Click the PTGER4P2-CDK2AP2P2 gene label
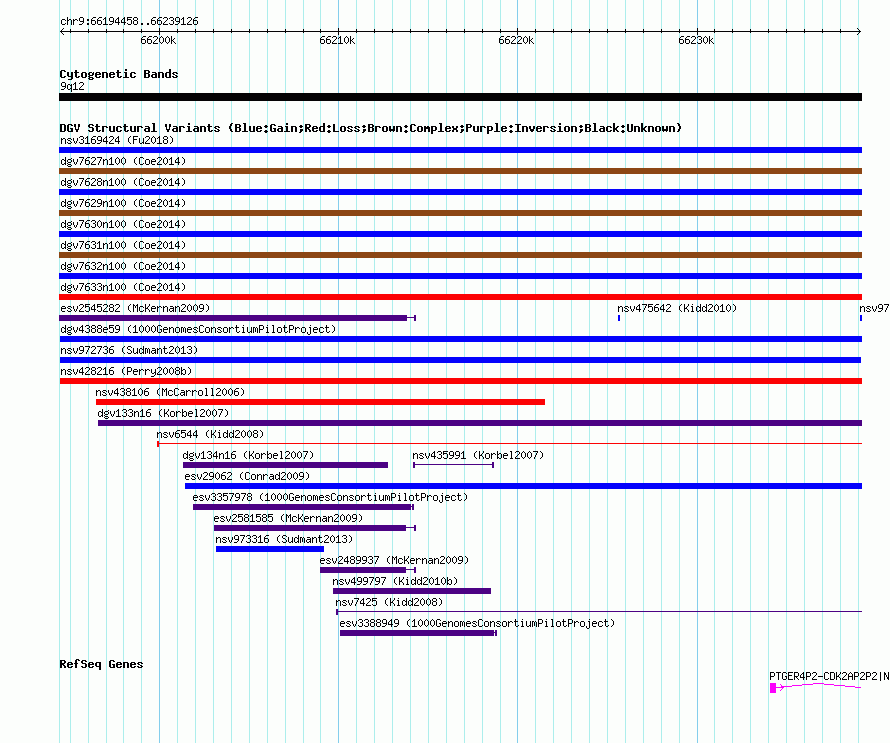This screenshot has width=890, height=743. coord(829,676)
